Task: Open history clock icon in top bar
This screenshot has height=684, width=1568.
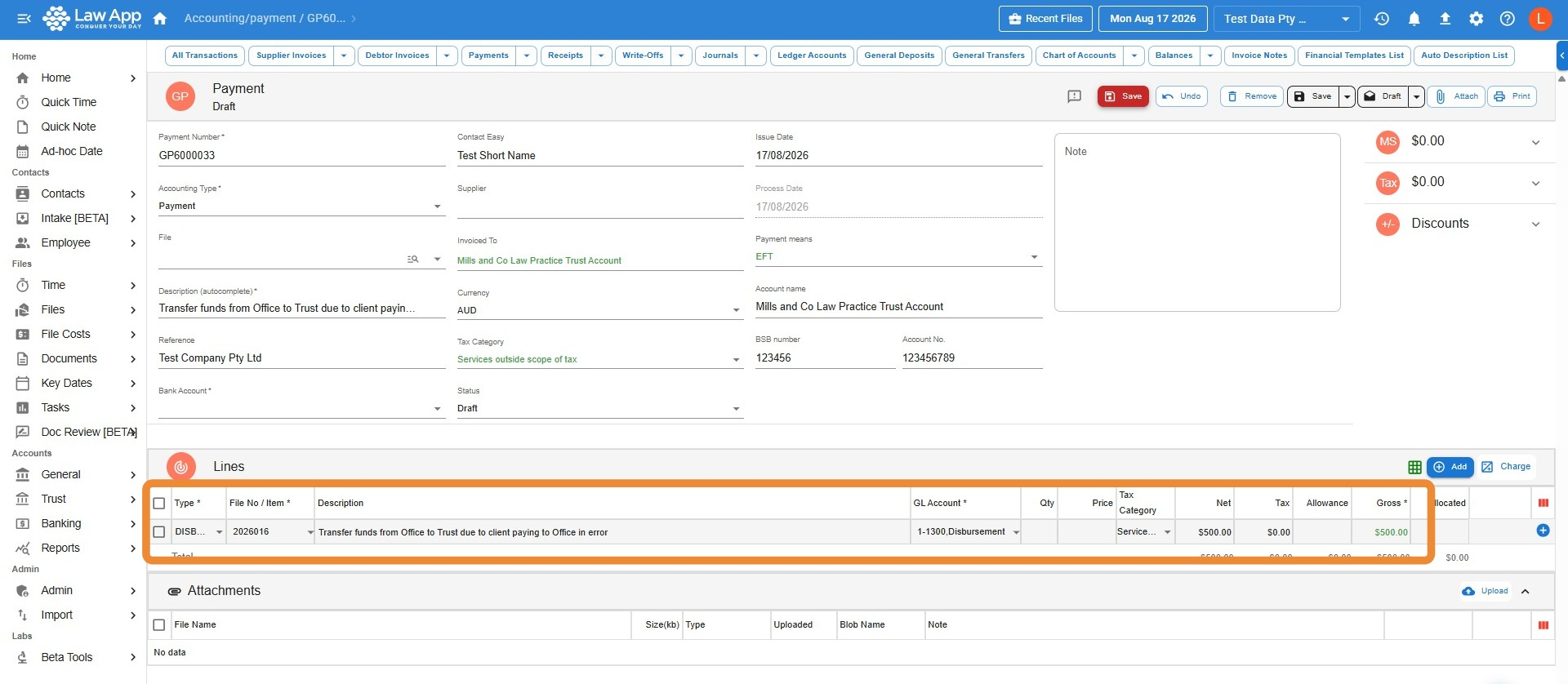Action: pos(1382,19)
